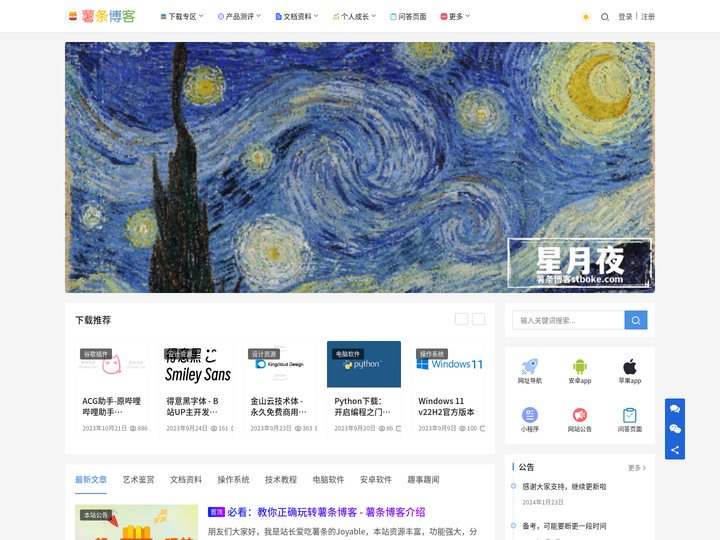Open ACG助手-原哔哩哔哩助手 title link

click(x=112, y=406)
